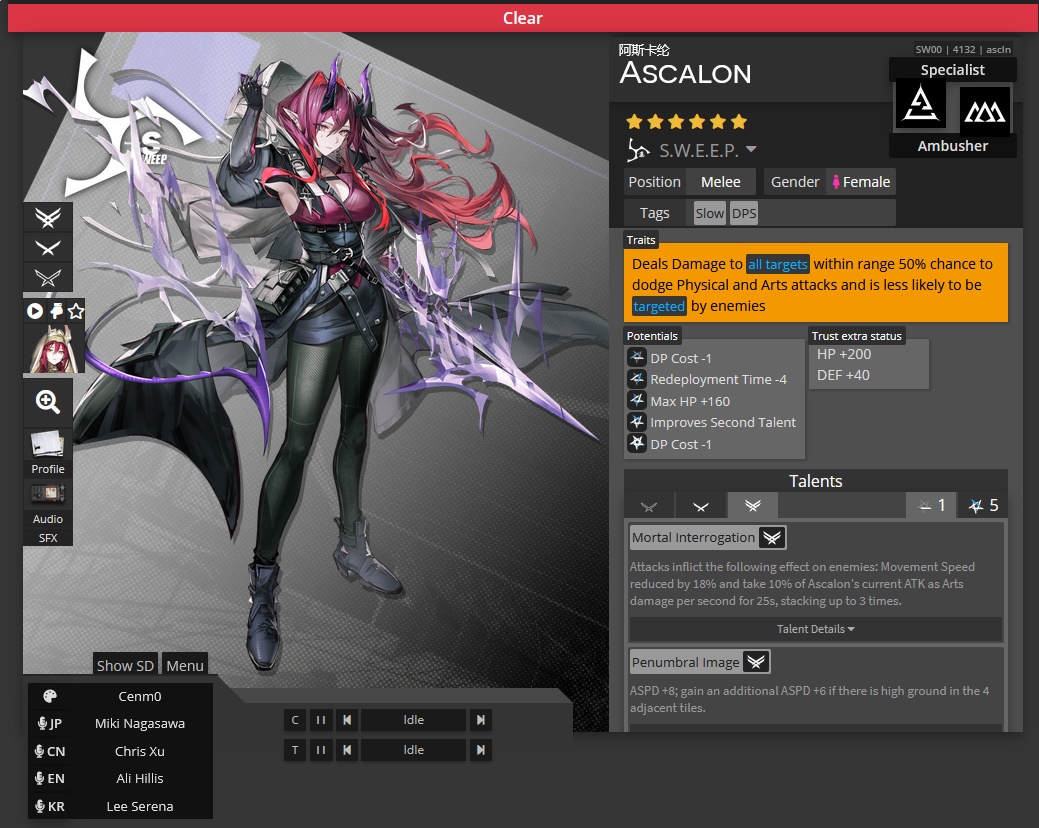The height and width of the screenshot is (828, 1039).
Task: Select potential 1 talent toggle
Action: pos(931,506)
